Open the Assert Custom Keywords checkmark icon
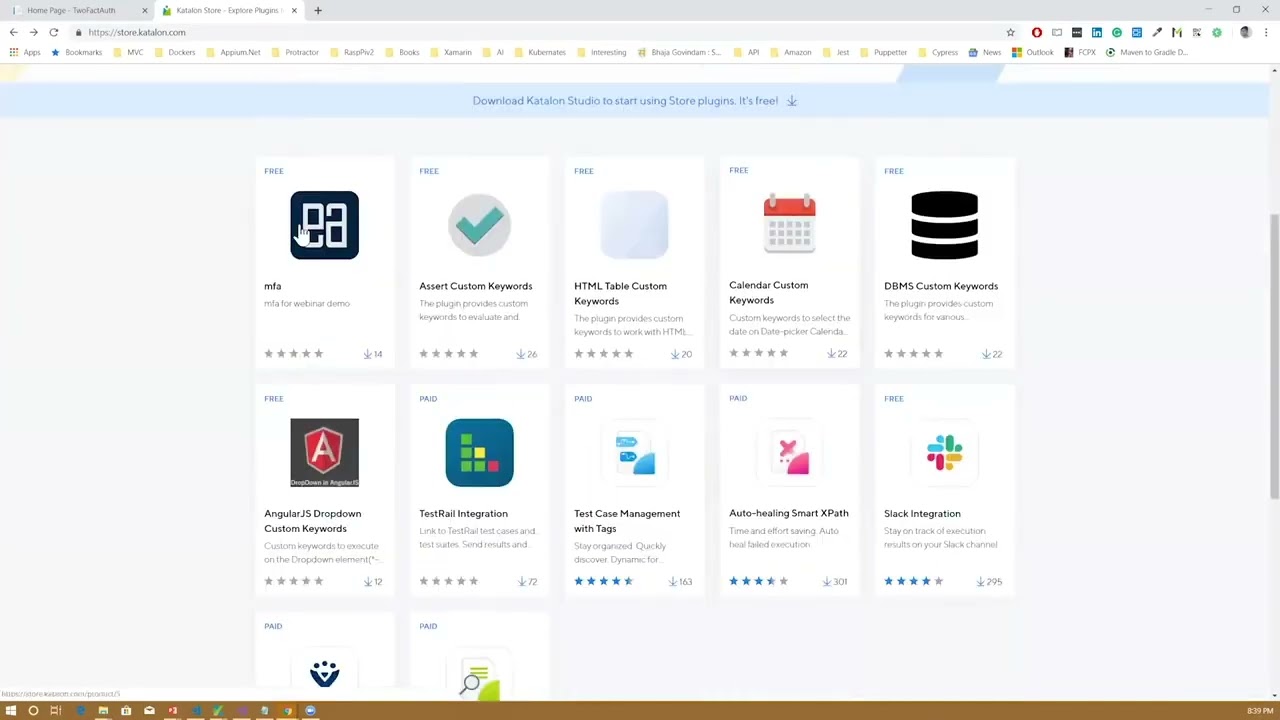 coord(479,224)
